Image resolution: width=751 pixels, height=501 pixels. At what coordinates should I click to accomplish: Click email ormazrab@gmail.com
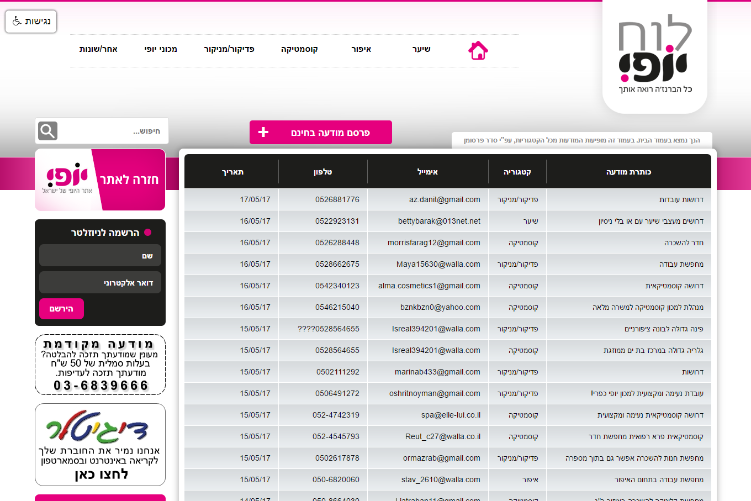pyautogui.click(x=442, y=458)
